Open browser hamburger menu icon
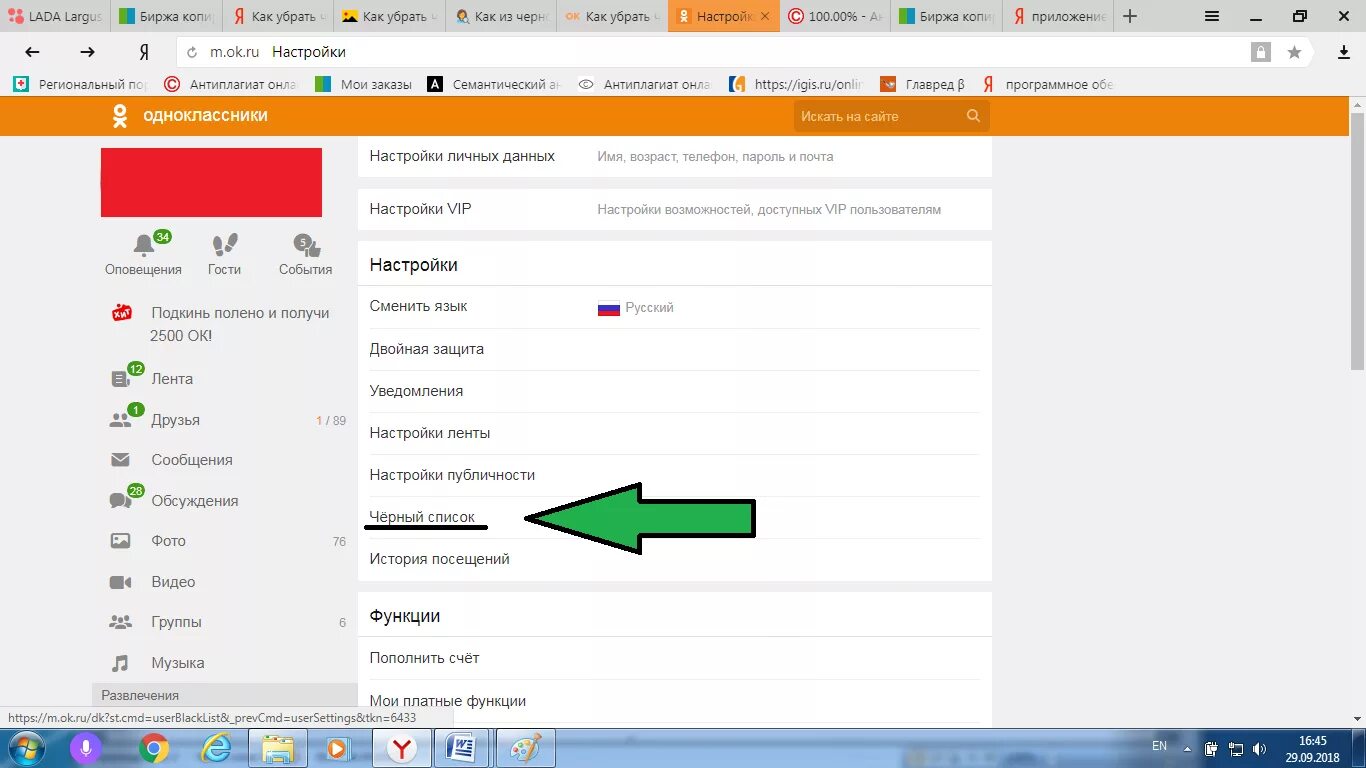Screen dimensions: 1366x768 (1212, 16)
